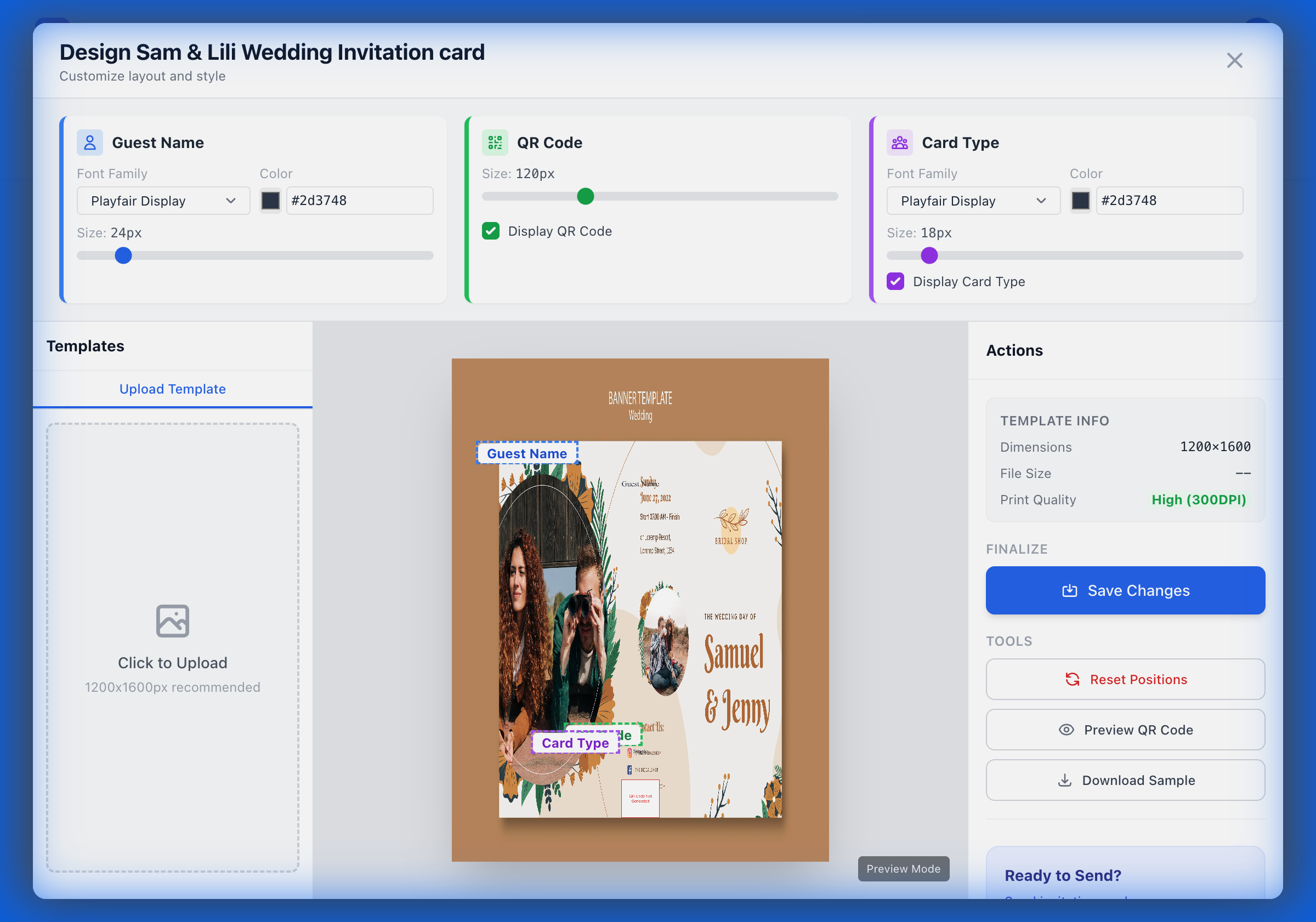The height and width of the screenshot is (922, 1316).
Task: Click the image placeholder icon in upload area
Action: [172, 620]
